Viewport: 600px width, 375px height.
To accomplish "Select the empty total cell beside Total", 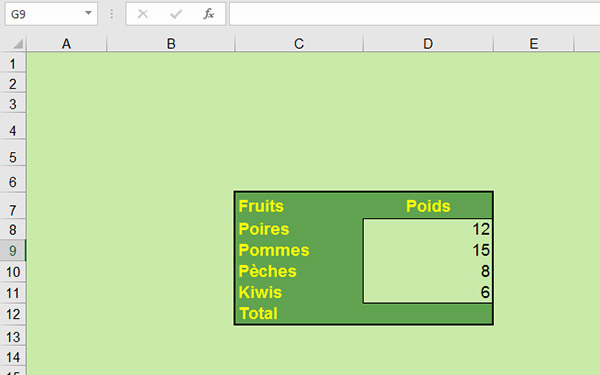I will pyautogui.click(x=428, y=314).
